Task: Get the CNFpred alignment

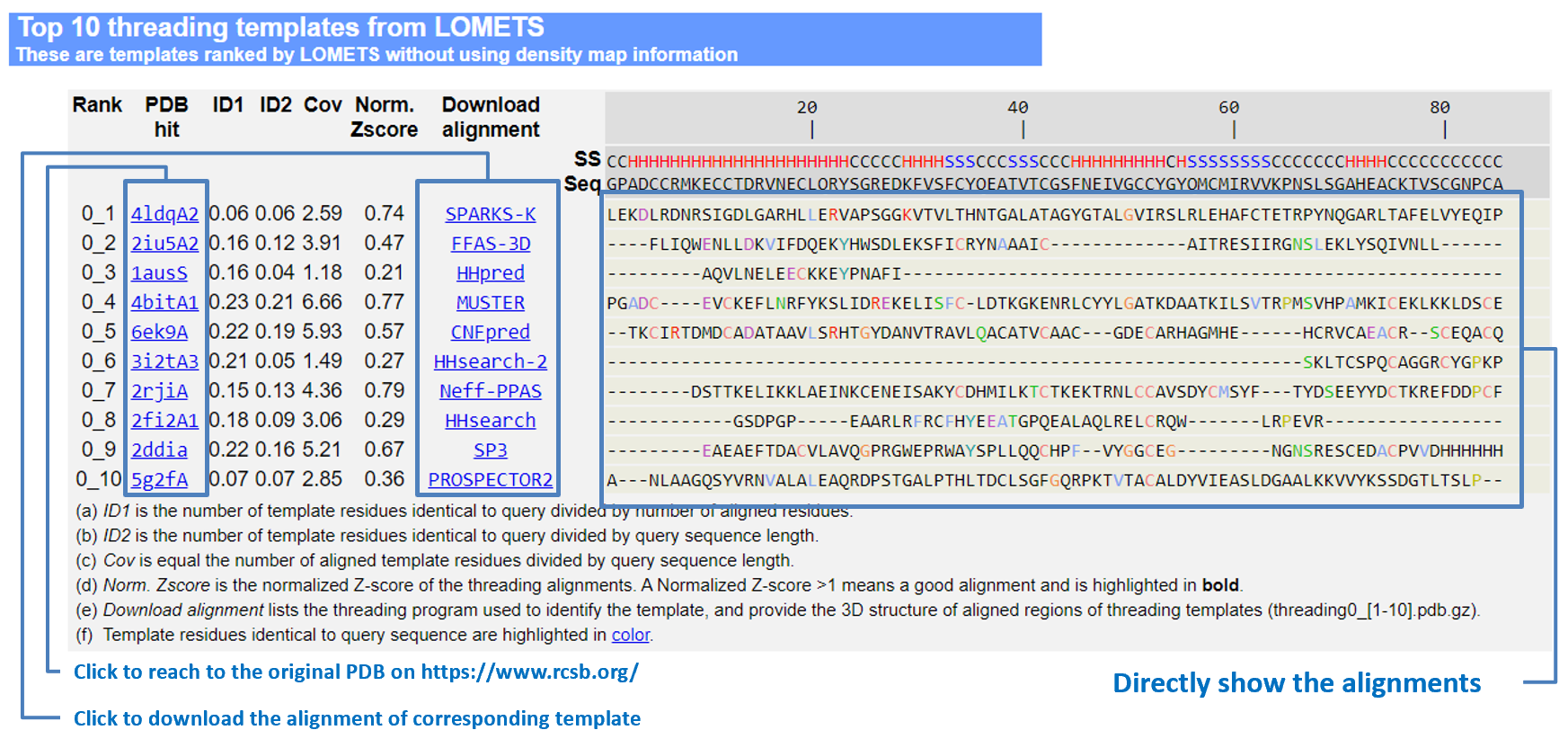Action: (x=491, y=332)
